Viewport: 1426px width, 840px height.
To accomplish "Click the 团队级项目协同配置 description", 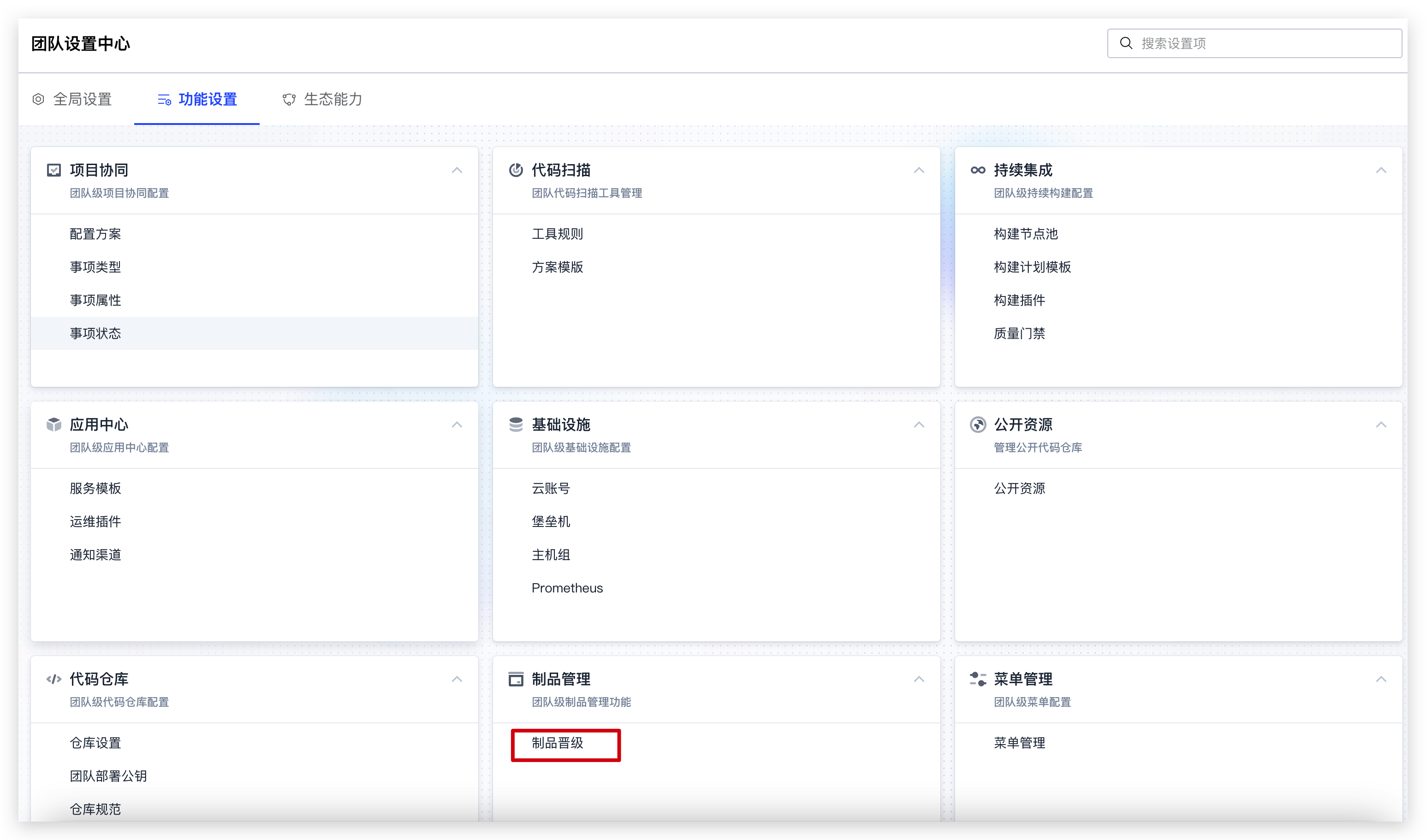I will tap(119, 193).
